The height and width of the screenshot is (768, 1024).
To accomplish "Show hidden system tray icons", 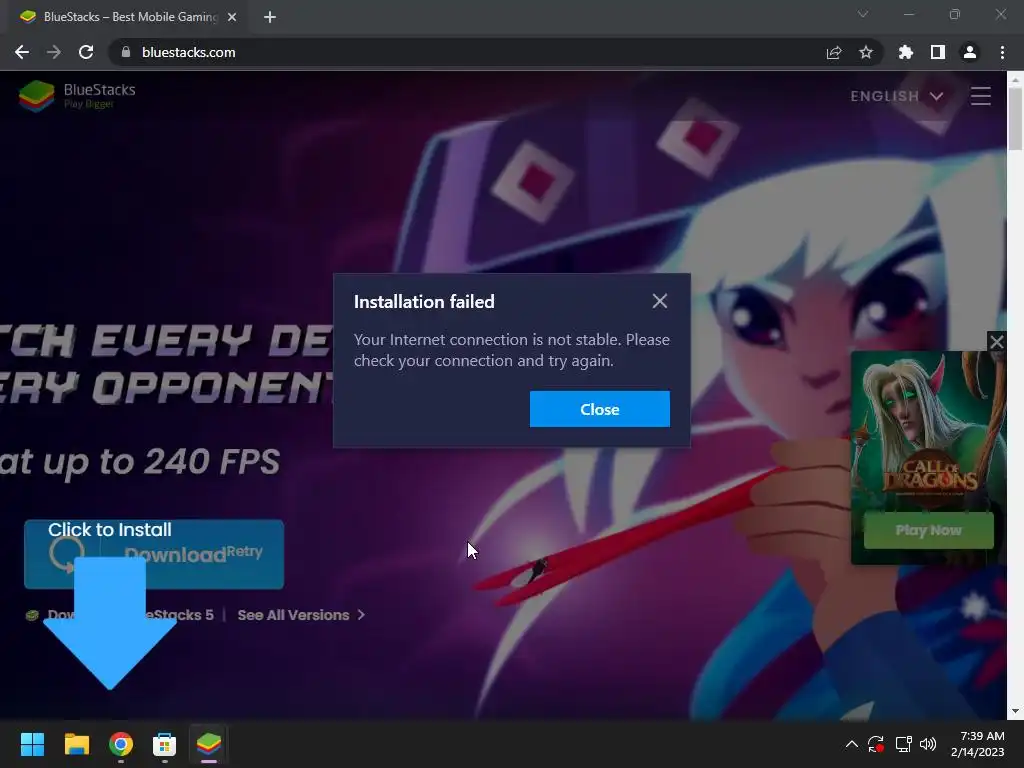I will pyautogui.click(x=852, y=744).
